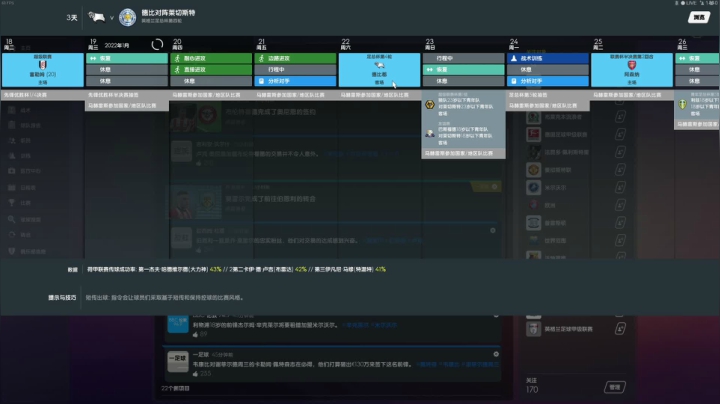Click the 一足球 source avatar in the feed
This screenshot has height=404, width=720.
click(x=178, y=362)
